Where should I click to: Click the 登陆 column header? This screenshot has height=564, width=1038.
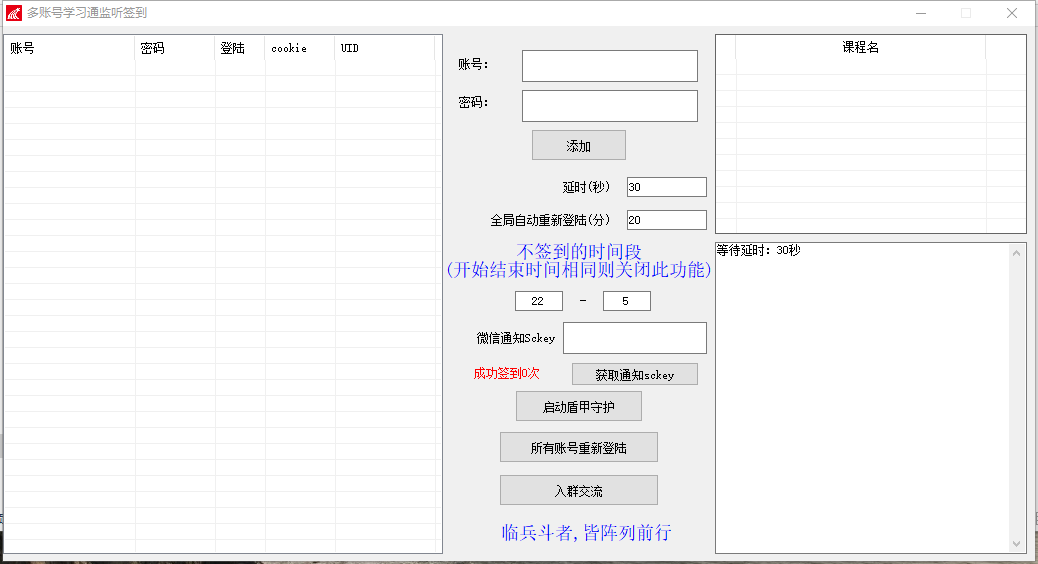click(240, 48)
